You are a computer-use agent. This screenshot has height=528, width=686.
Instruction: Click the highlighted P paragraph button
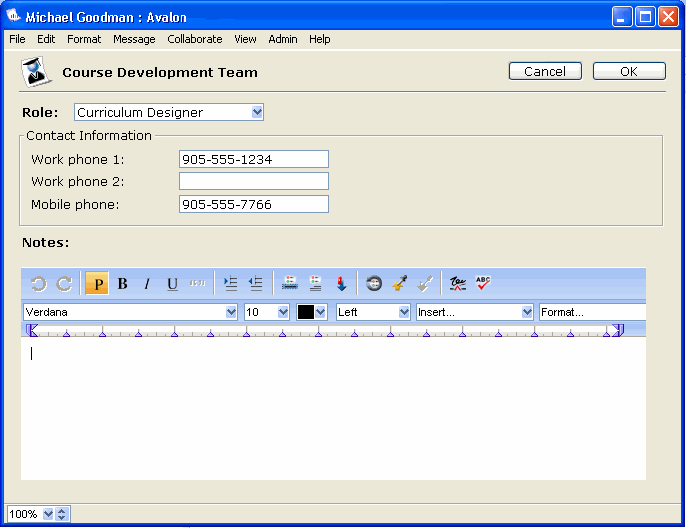pyautogui.click(x=97, y=284)
